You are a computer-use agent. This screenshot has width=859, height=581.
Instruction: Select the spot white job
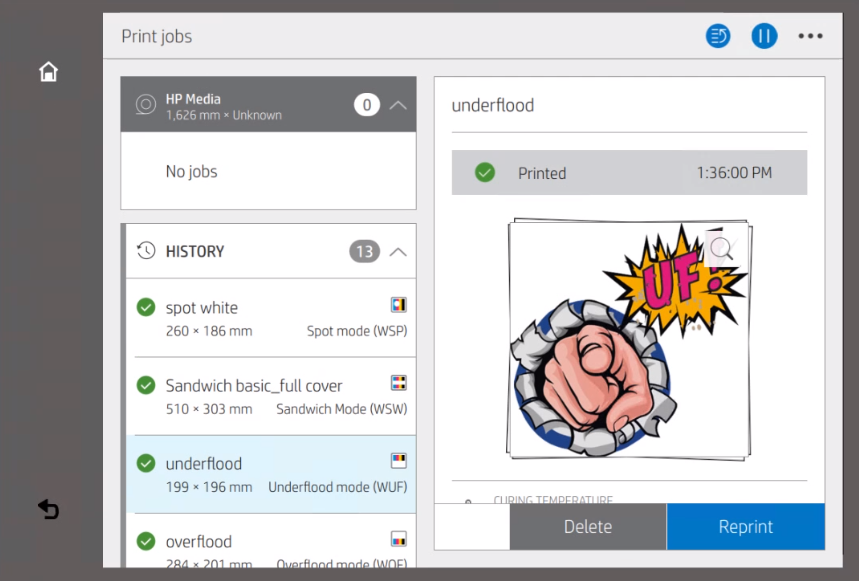271,318
